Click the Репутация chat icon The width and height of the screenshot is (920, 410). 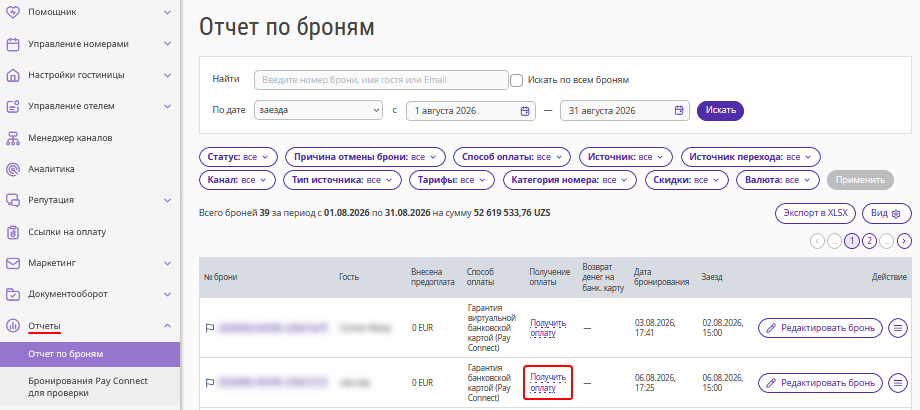(x=13, y=200)
